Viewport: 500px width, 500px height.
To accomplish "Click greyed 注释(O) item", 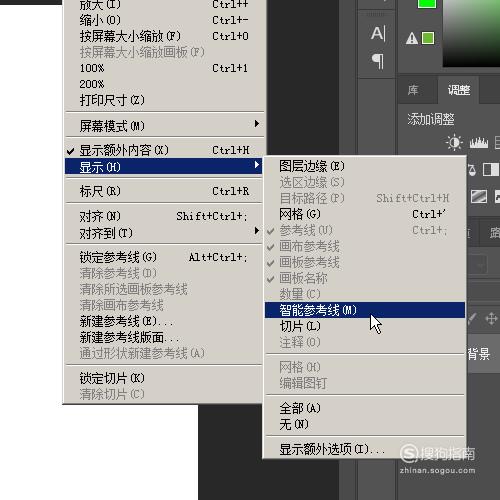I will 365,342.
